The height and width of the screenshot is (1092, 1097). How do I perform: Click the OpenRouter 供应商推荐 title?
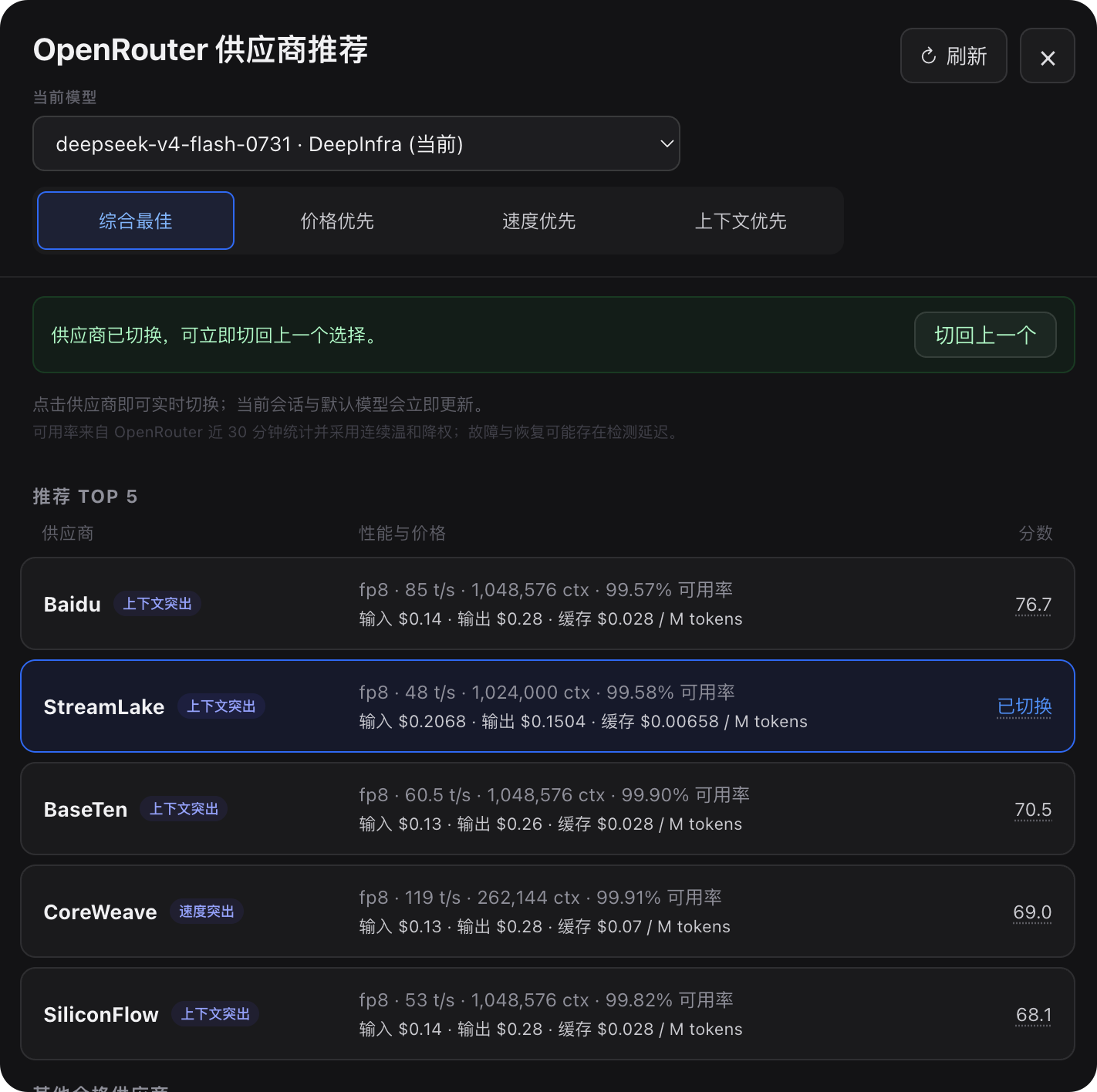[201, 49]
